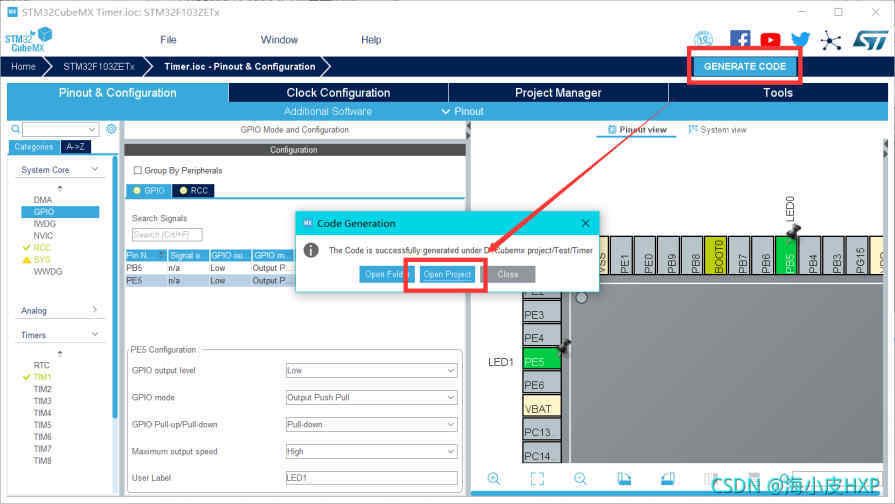Click the Search Signals input field
The height and width of the screenshot is (504, 895).
point(167,235)
